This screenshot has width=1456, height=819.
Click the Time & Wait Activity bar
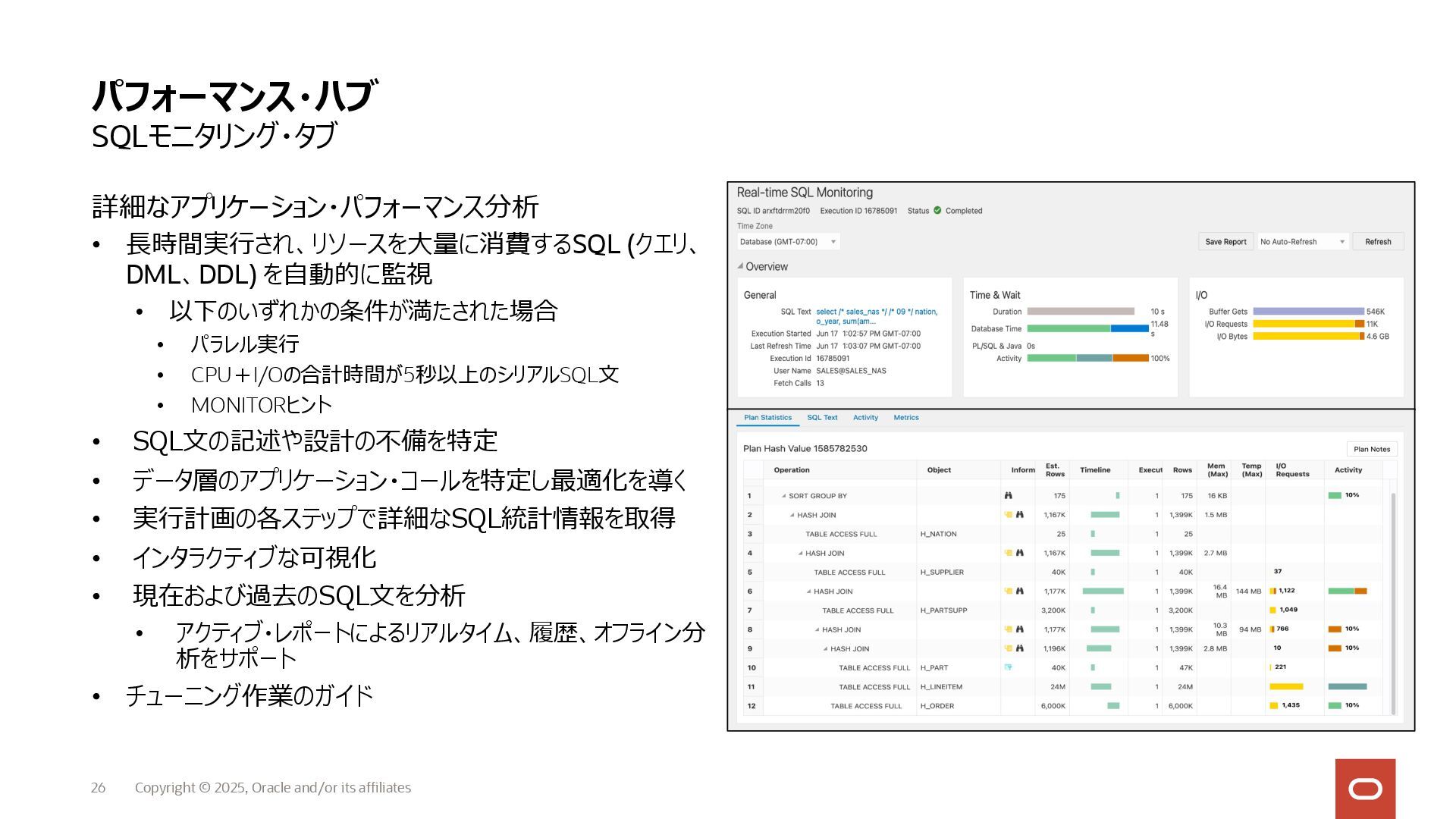1087,358
